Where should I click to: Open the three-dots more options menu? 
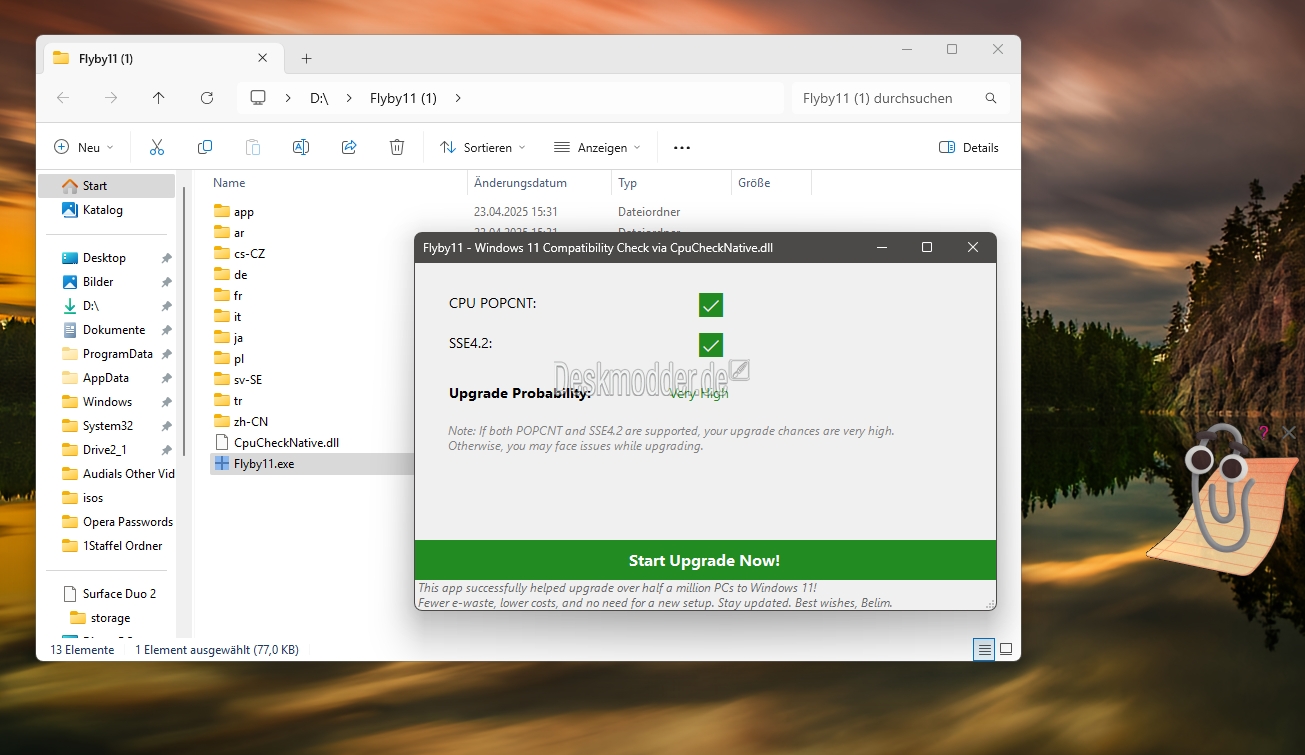[x=682, y=147]
